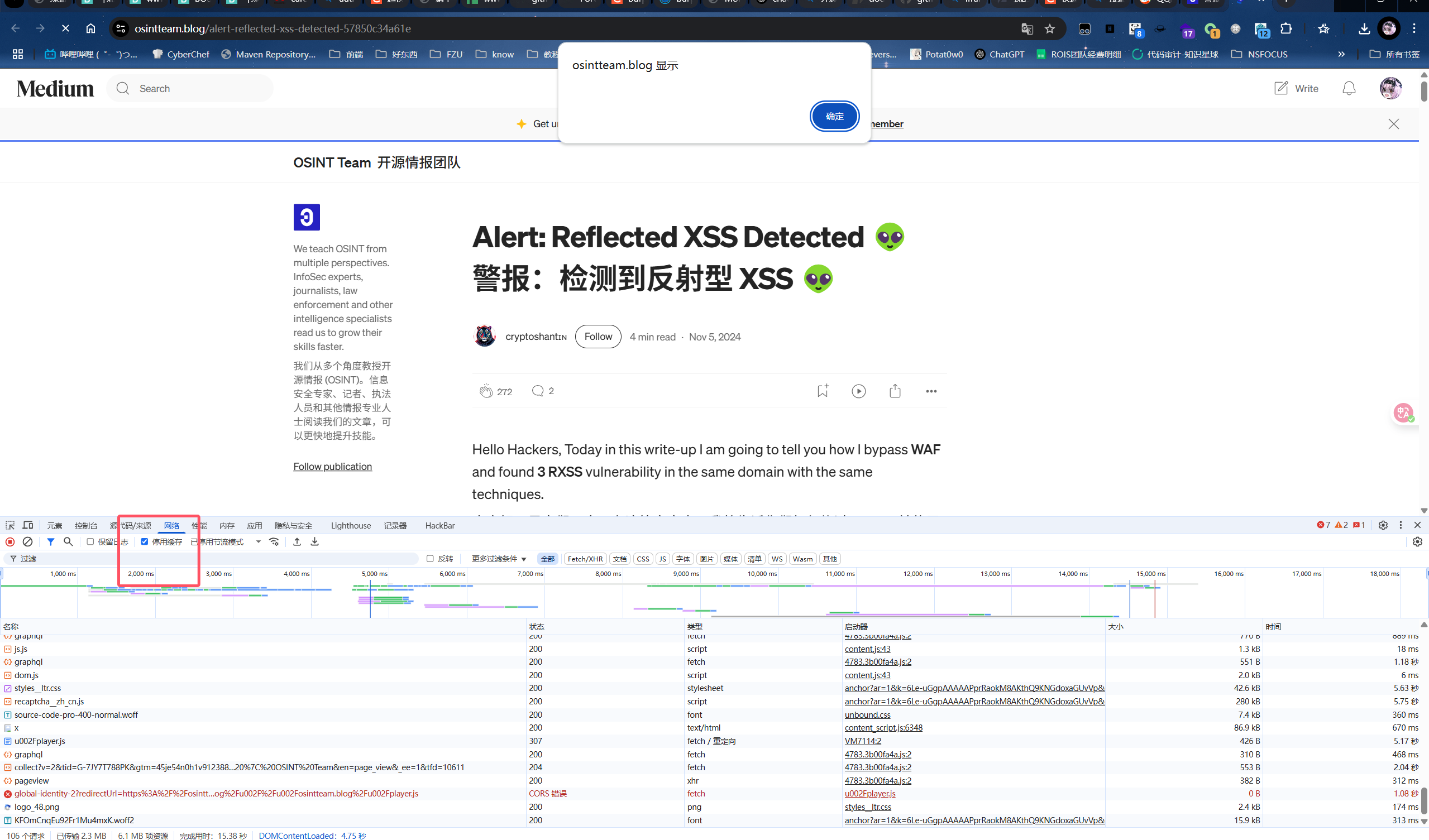The height and width of the screenshot is (840, 1429).
Task: Open the content_script.js:6348 initiator link
Action: coord(883,728)
